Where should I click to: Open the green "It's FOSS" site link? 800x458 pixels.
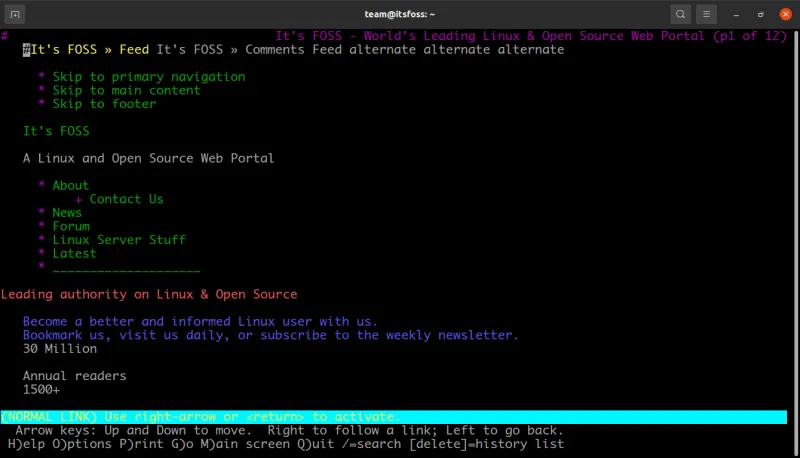56,131
